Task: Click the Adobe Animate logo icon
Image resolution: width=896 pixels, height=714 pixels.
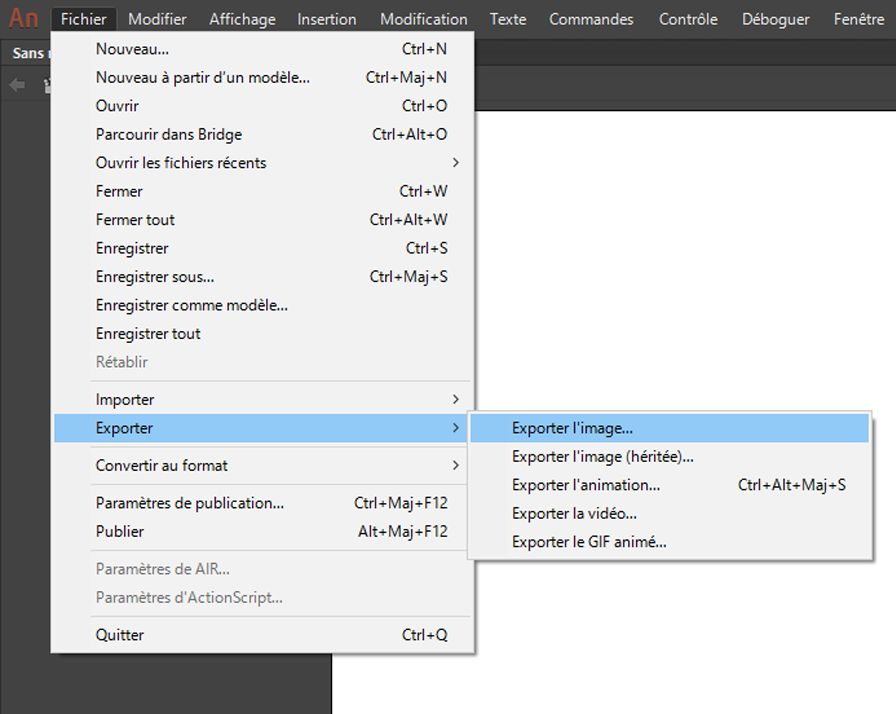Action: 22,16
